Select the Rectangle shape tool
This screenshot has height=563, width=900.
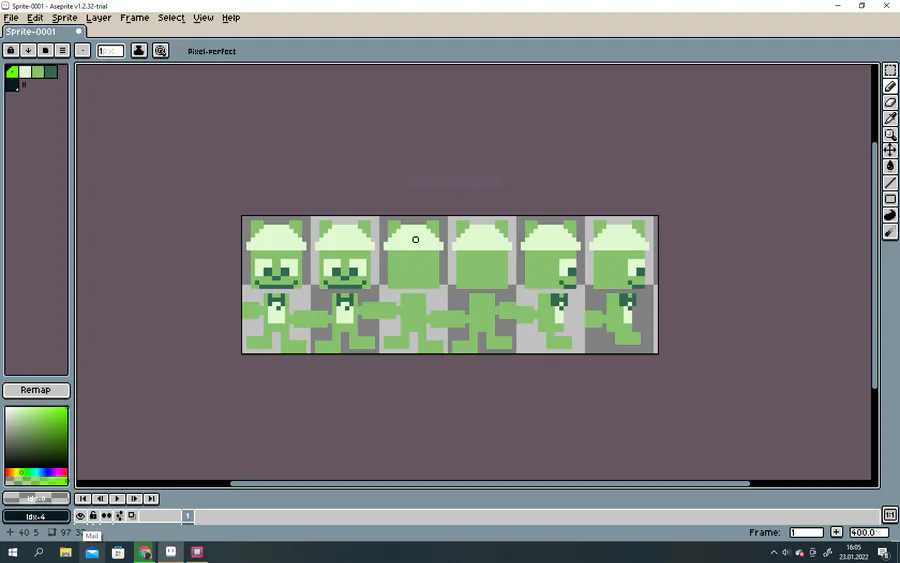click(x=890, y=199)
